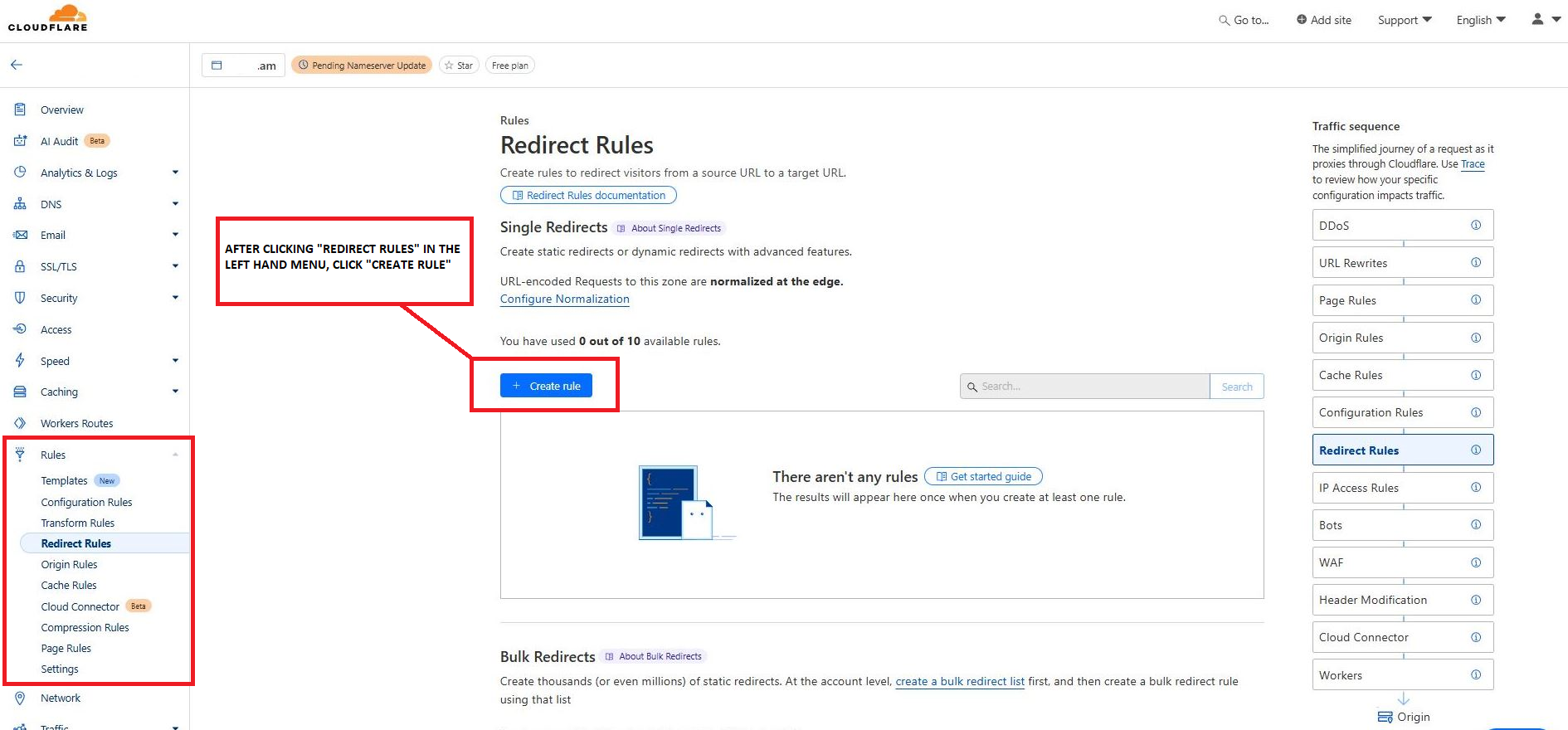Image resolution: width=1568 pixels, height=730 pixels.
Task: Click the Star button
Action: pos(459,66)
